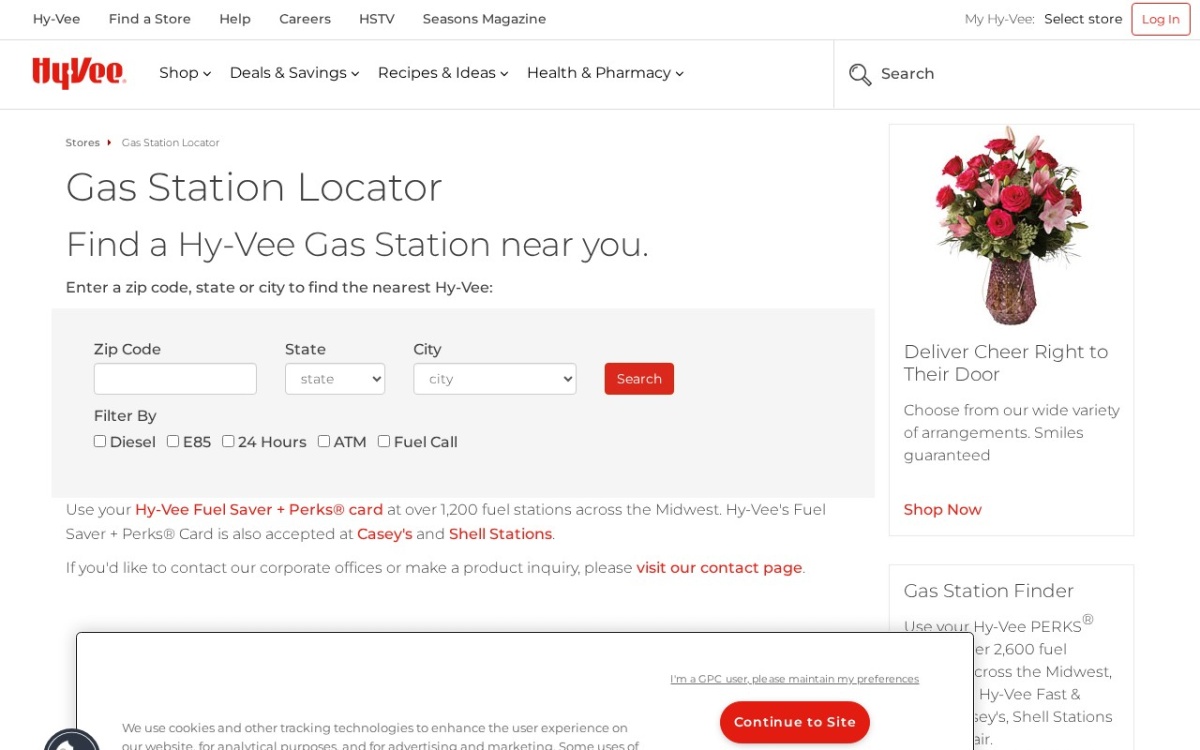This screenshot has width=1200, height=750.
Task: Click Gas Station Locator breadcrumb text
Action: point(170,143)
